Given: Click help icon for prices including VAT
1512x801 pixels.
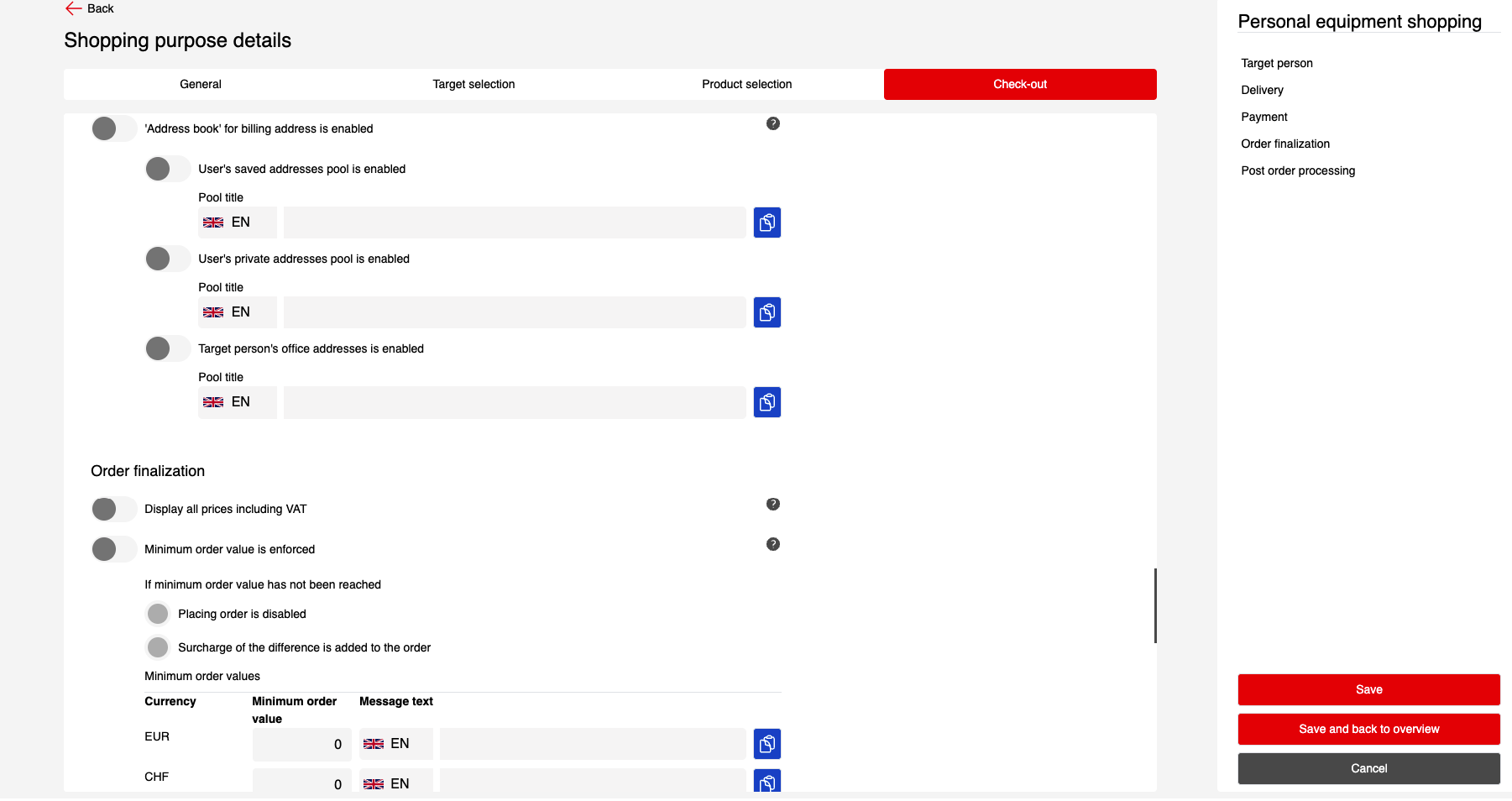Looking at the screenshot, I should [772, 504].
